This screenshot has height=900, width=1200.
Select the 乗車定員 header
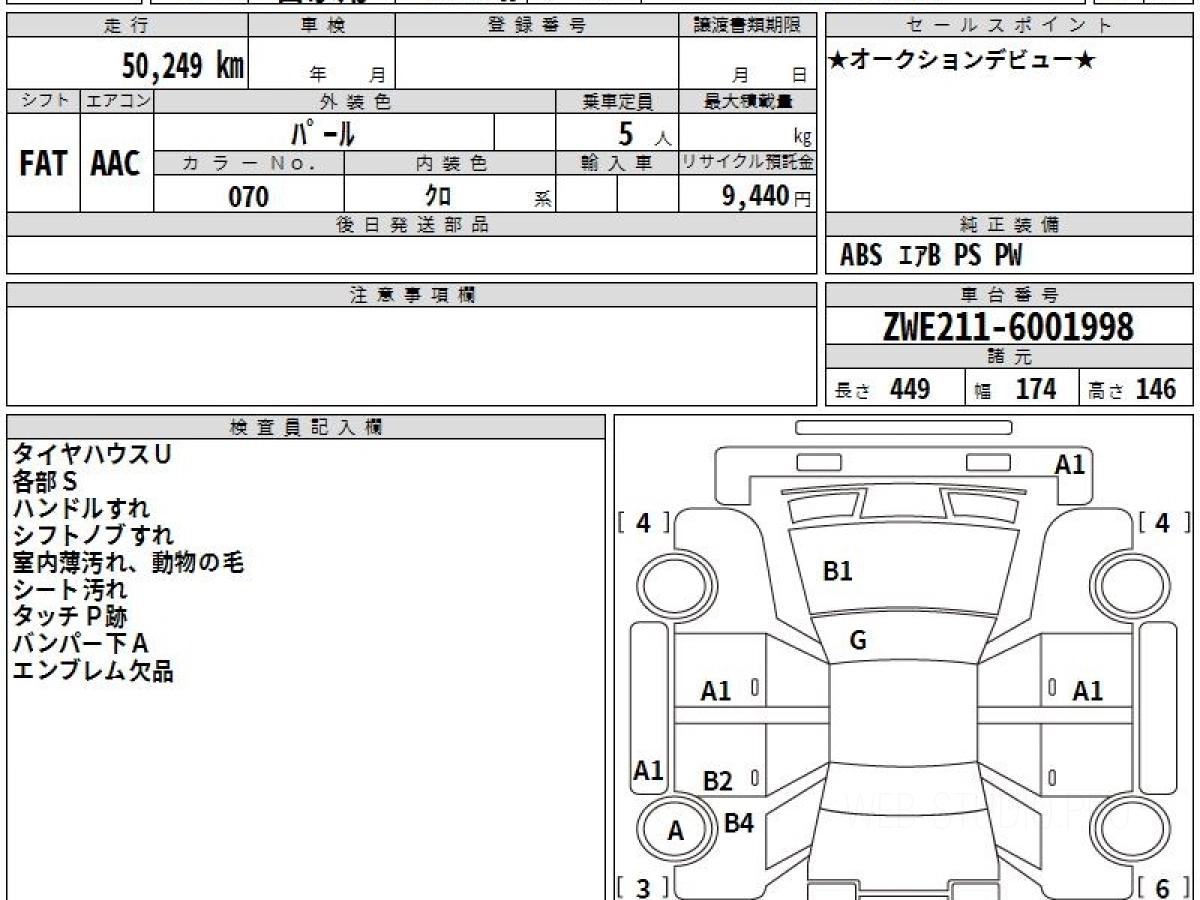tap(617, 101)
